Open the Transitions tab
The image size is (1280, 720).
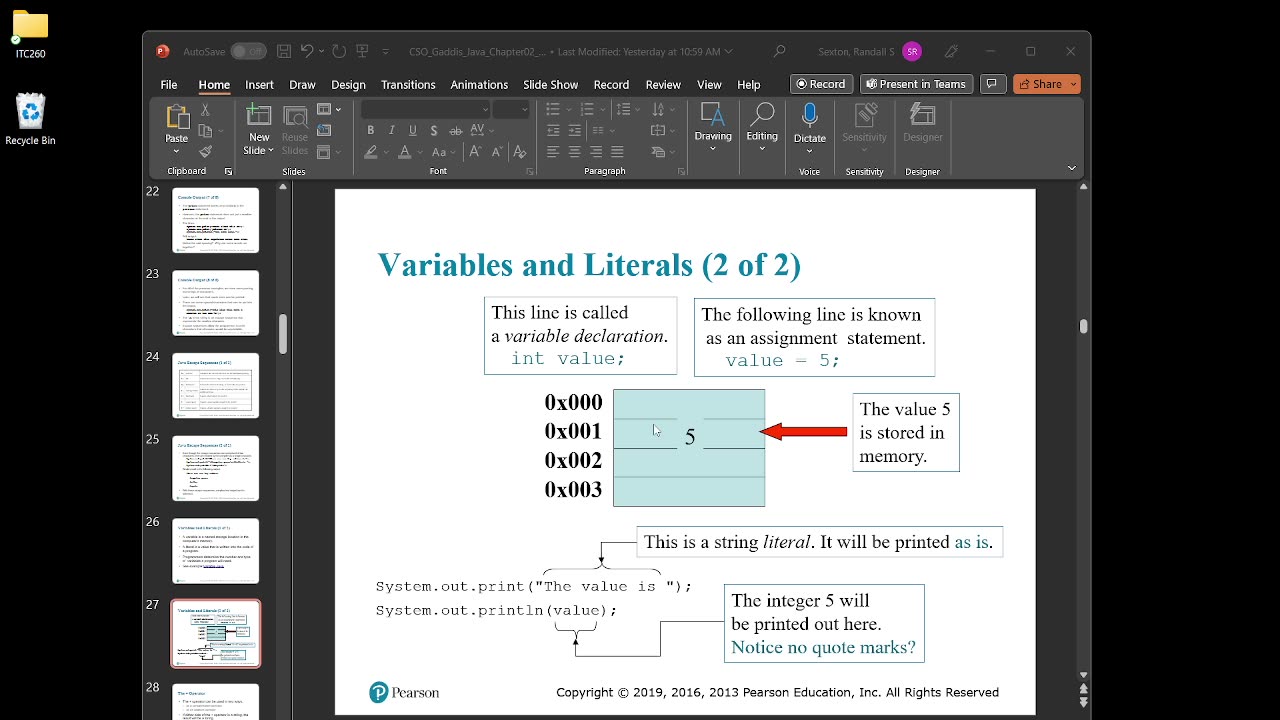click(x=408, y=85)
